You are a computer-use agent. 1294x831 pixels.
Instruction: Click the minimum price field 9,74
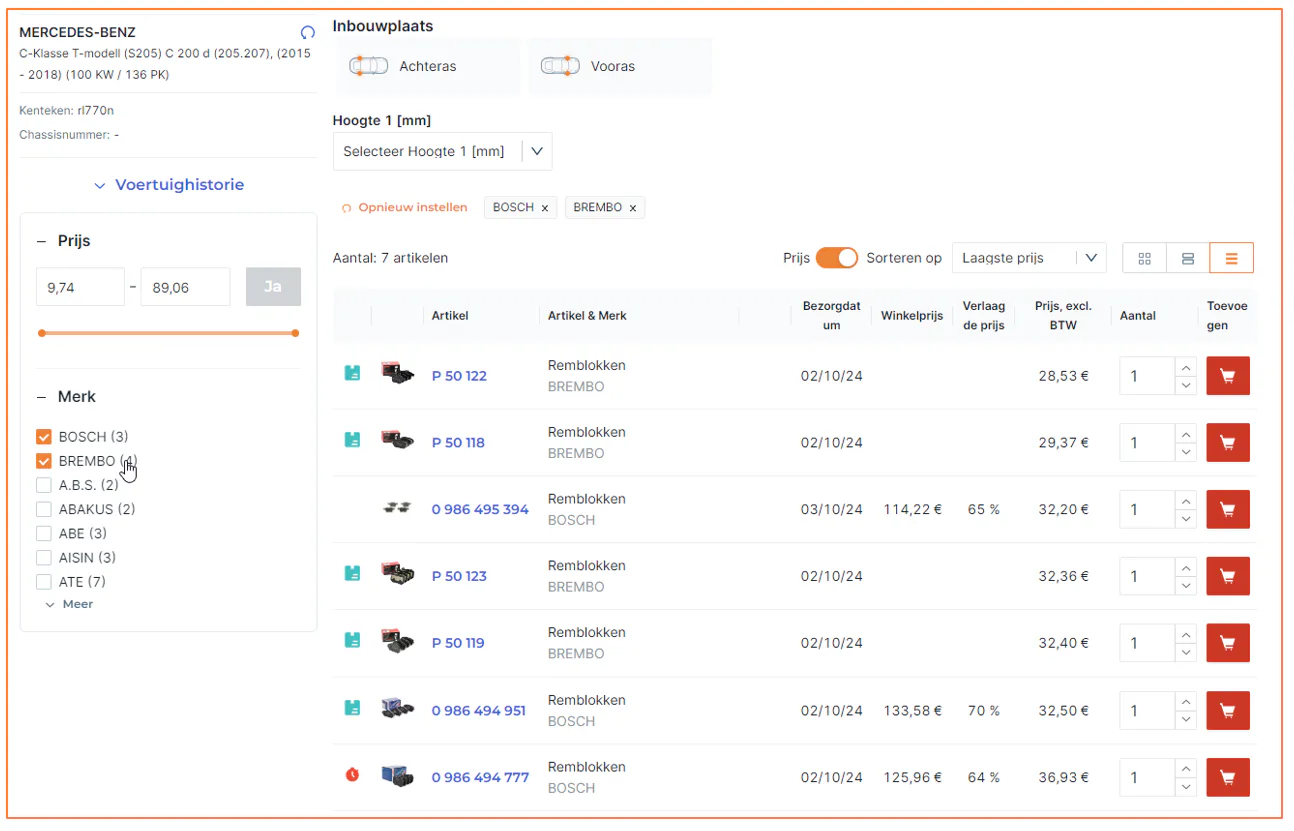pos(80,287)
